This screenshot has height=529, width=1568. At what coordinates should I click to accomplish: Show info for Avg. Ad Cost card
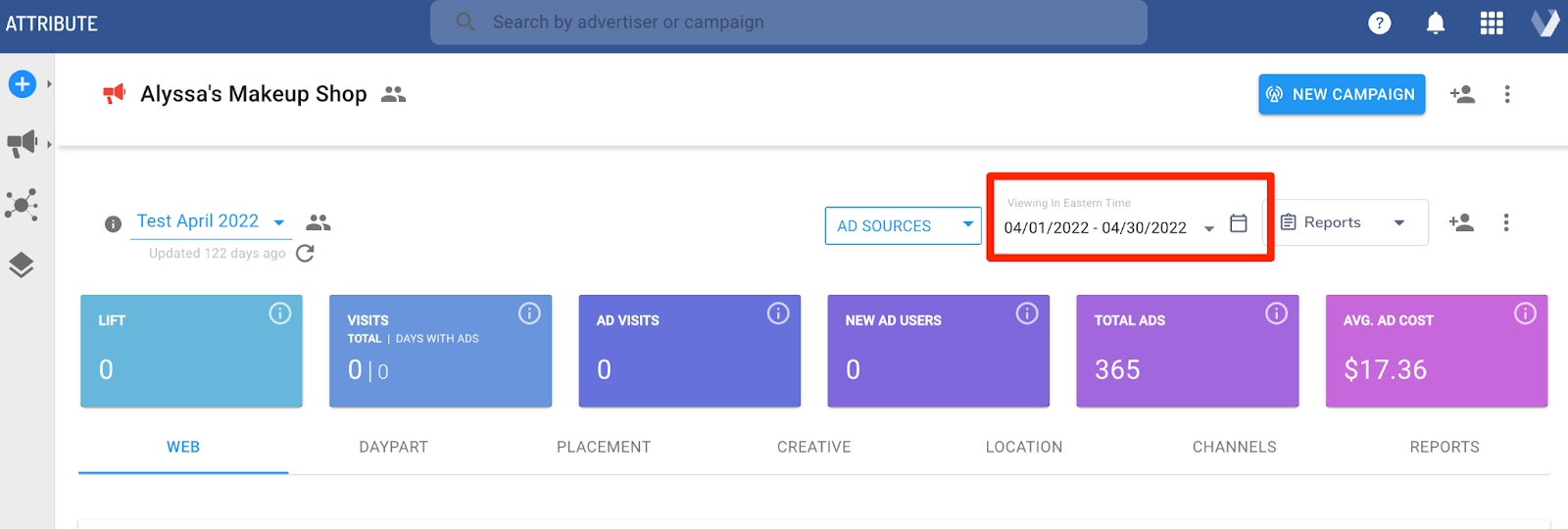click(x=1525, y=313)
